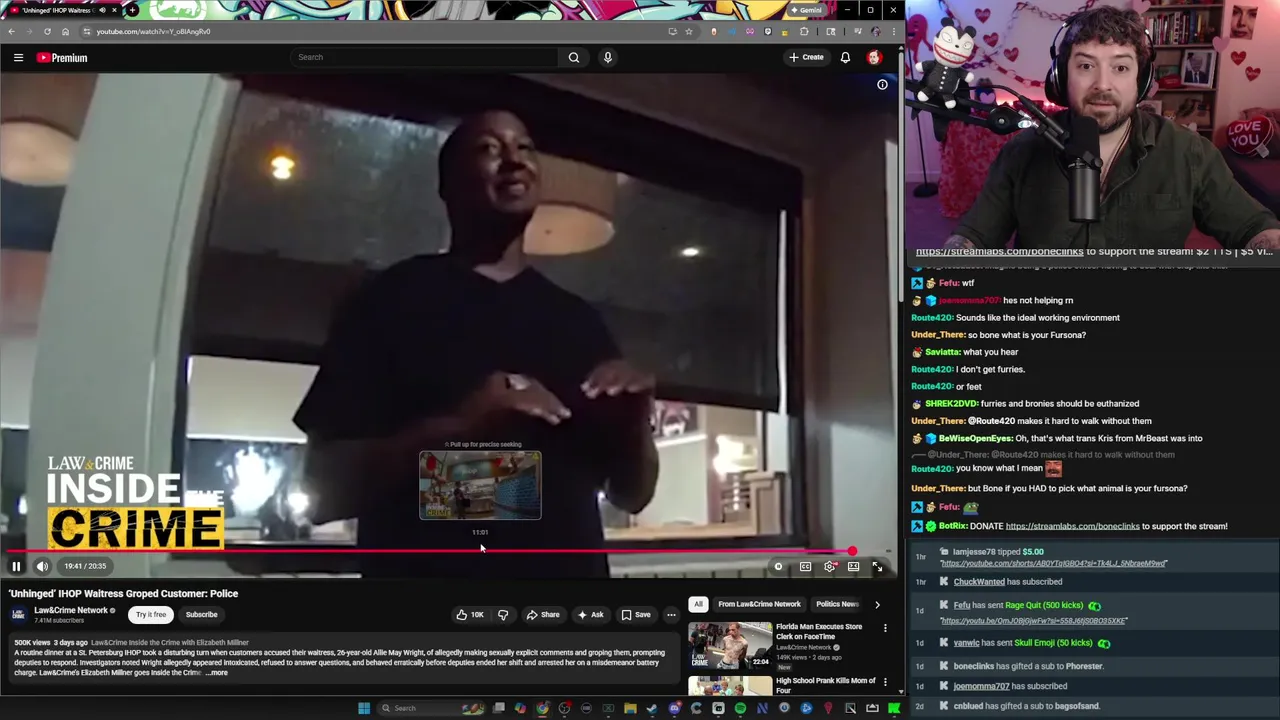
Task: Expand the description with ...more
Action: [217, 673]
